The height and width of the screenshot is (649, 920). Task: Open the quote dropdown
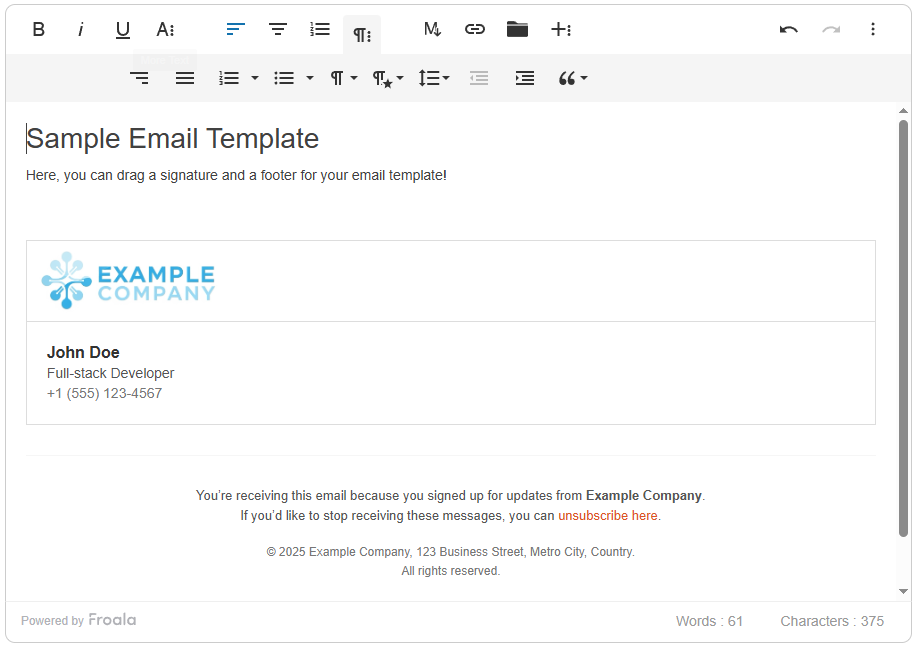(x=572, y=78)
